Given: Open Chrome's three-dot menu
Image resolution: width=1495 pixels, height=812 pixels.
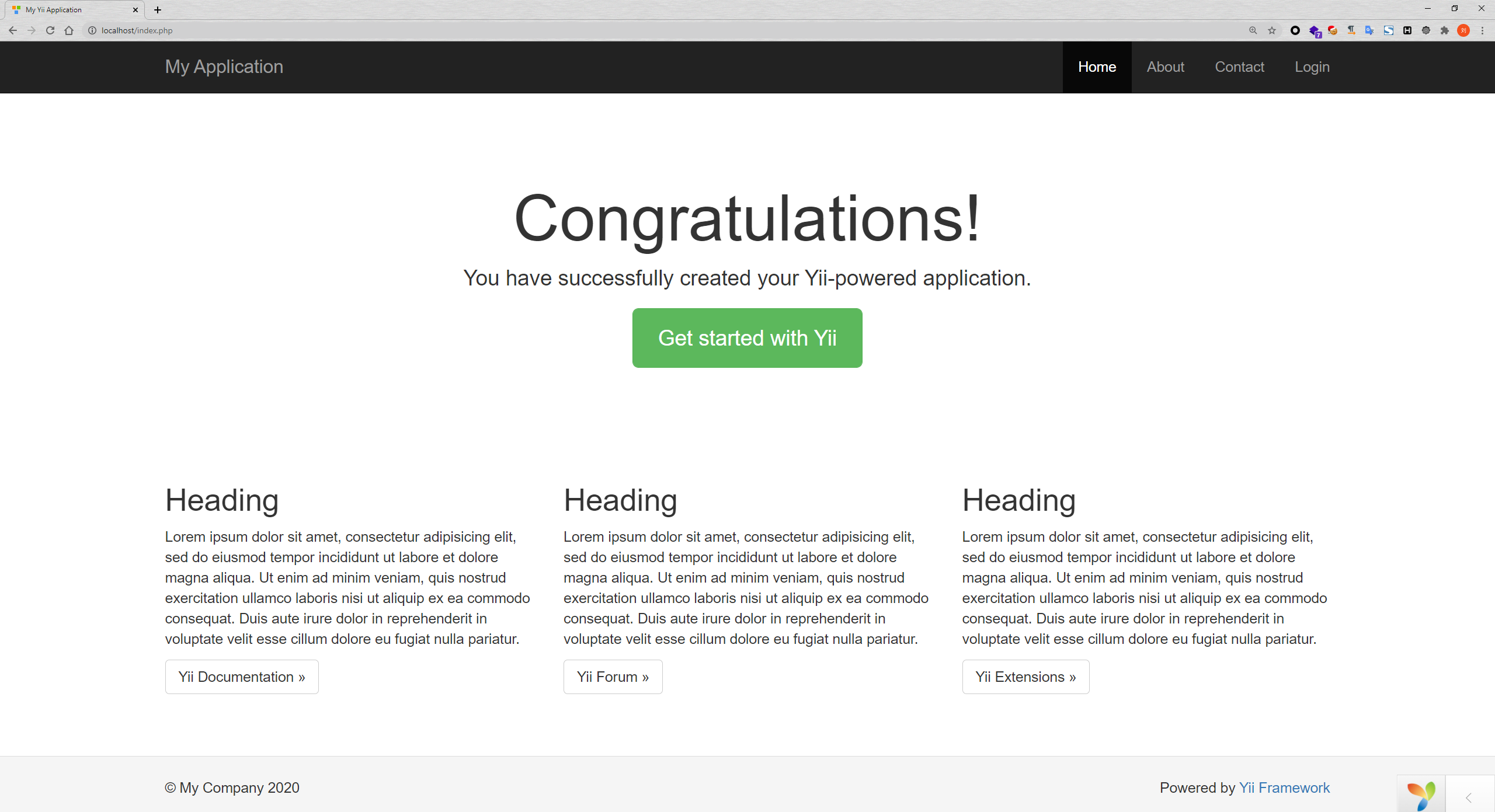Looking at the screenshot, I should [1482, 30].
